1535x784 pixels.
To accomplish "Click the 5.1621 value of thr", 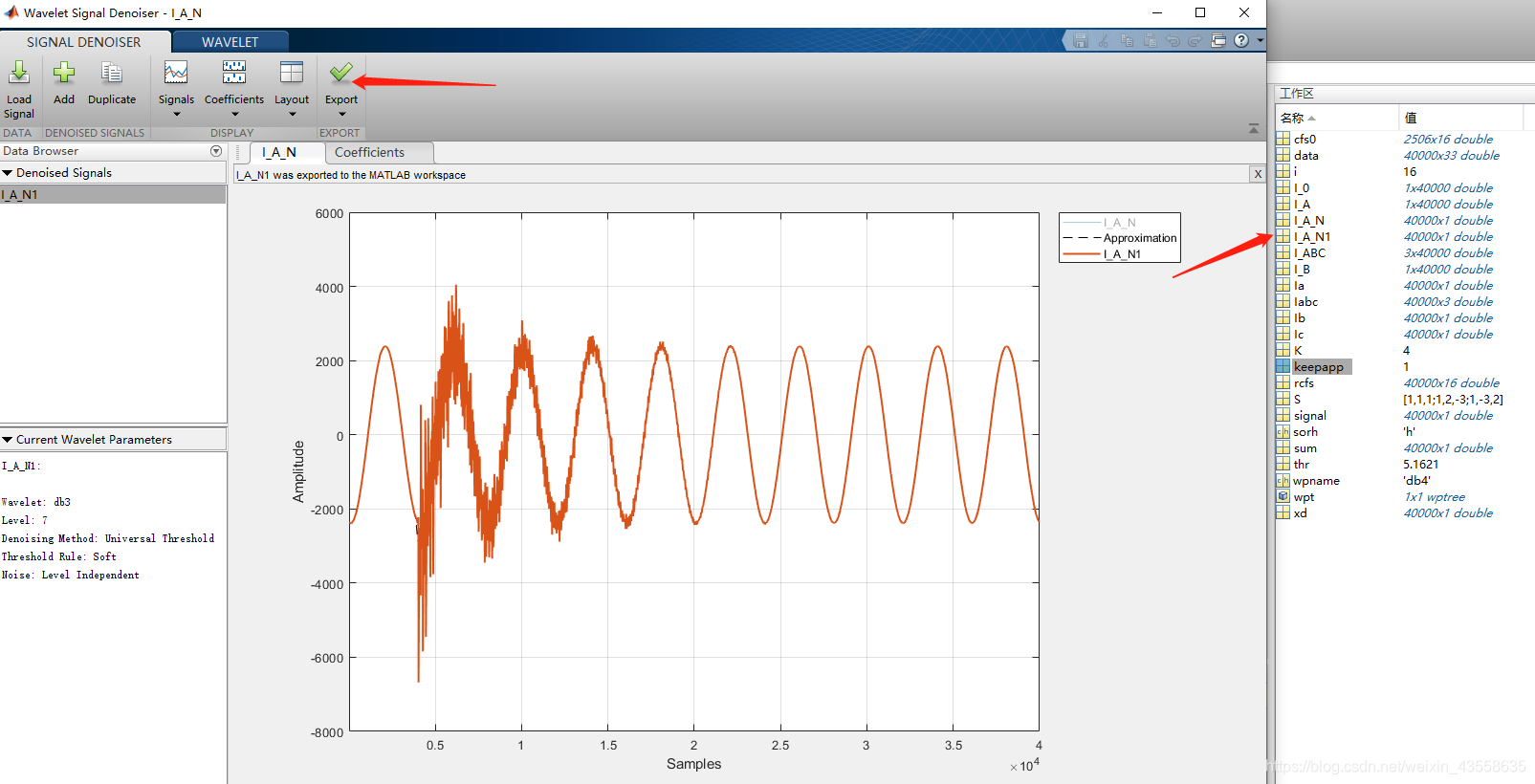I will (x=1421, y=465).
